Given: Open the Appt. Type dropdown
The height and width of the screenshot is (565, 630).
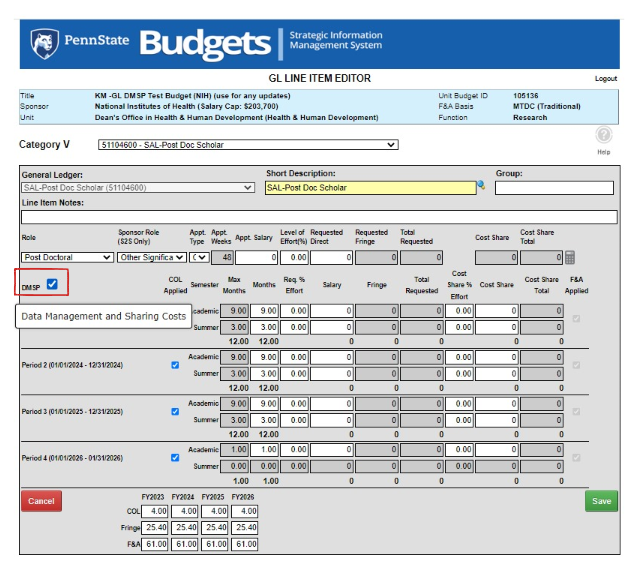Looking at the screenshot, I should tap(198, 257).
